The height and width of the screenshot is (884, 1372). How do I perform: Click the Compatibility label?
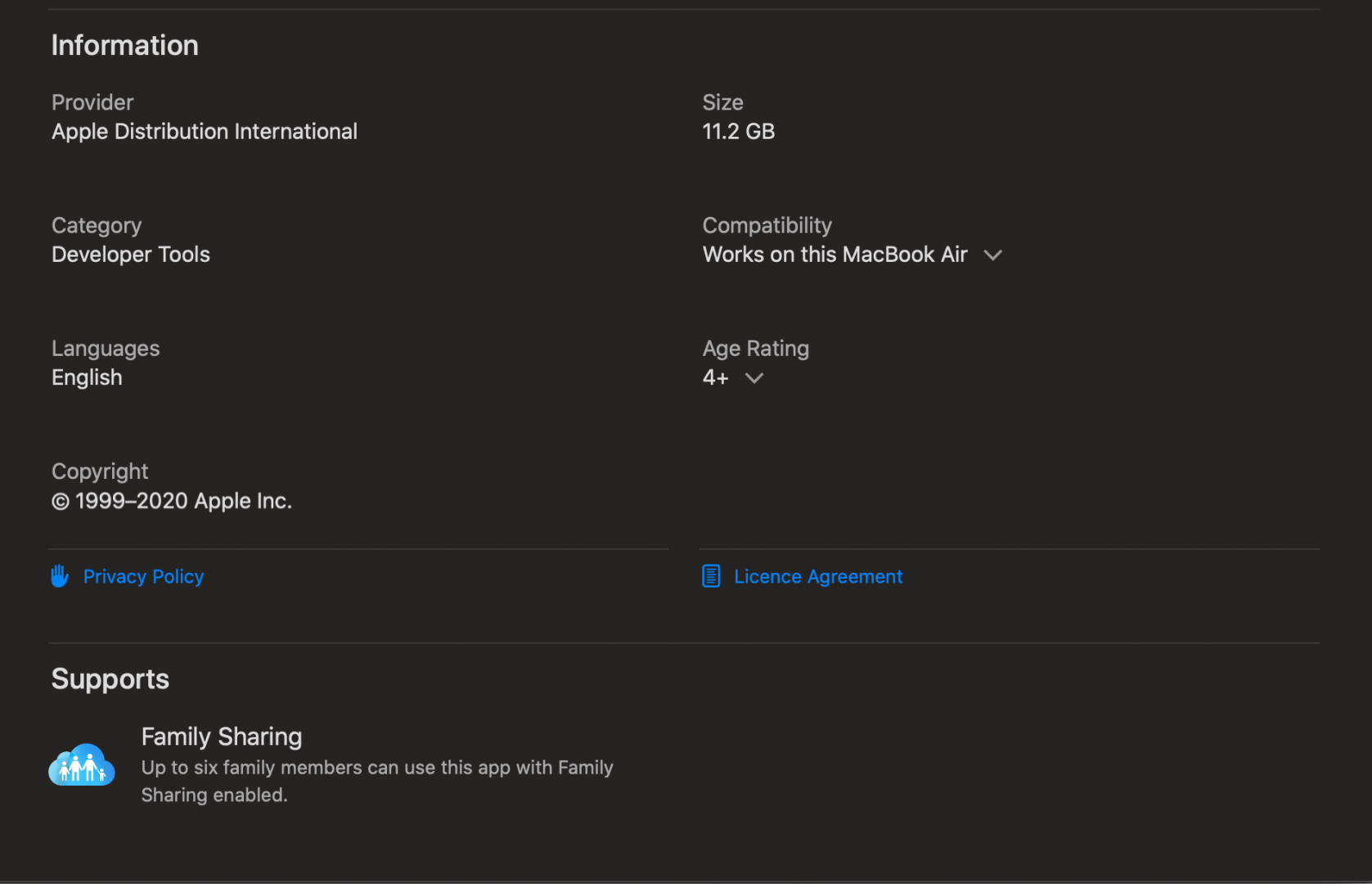[767, 225]
